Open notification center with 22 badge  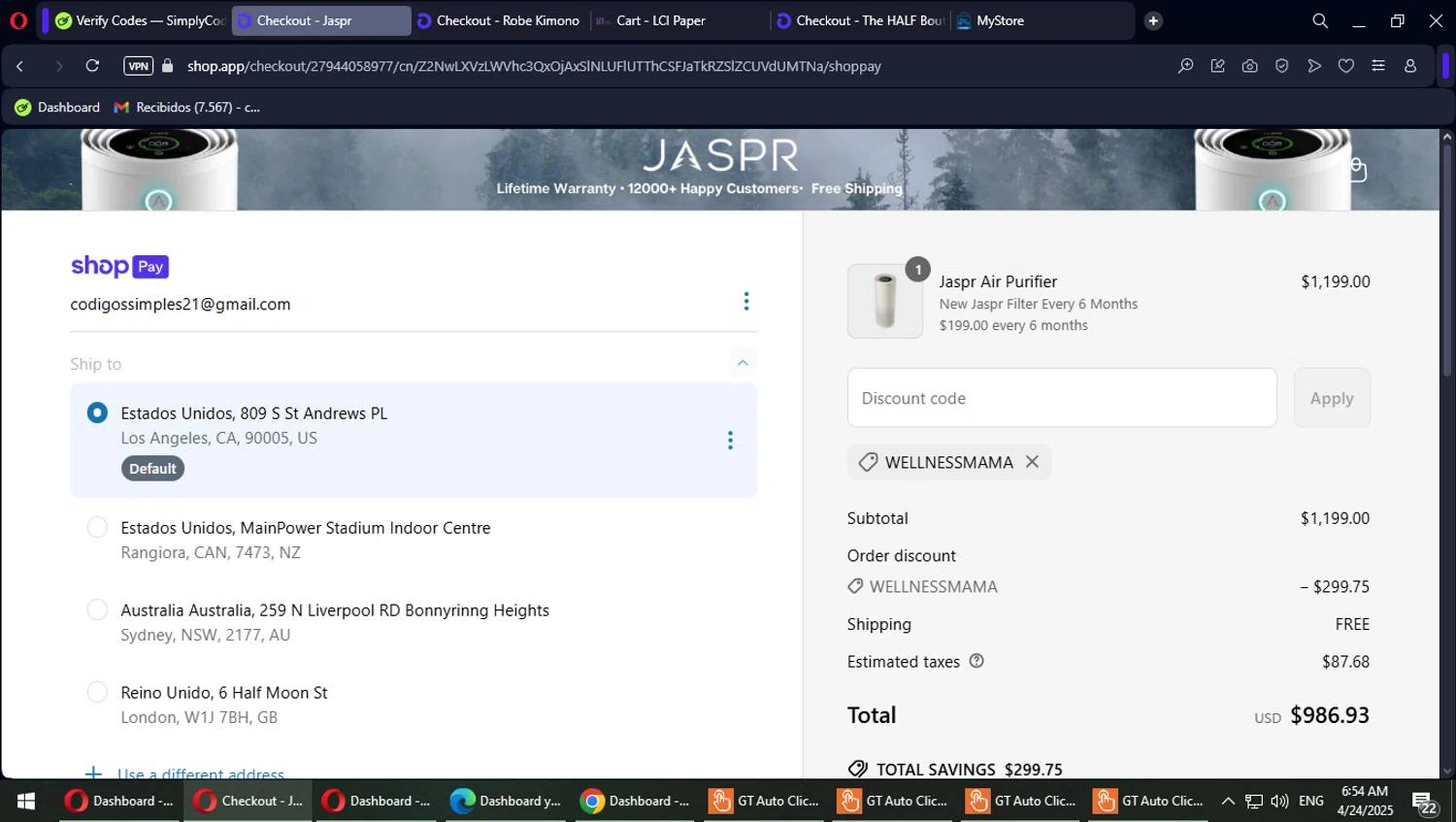[1424, 803]
